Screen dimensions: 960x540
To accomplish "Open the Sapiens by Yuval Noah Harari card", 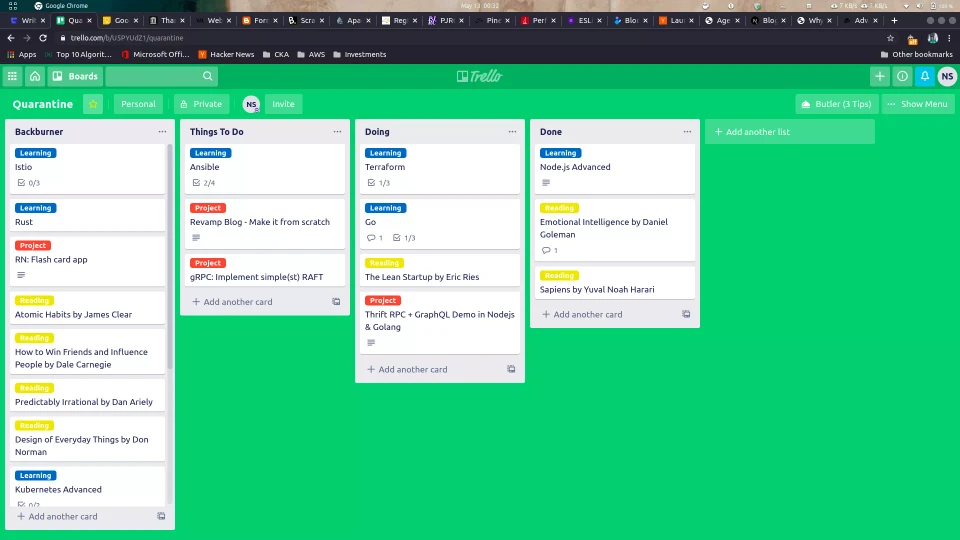I will click(x=615, y=283).
